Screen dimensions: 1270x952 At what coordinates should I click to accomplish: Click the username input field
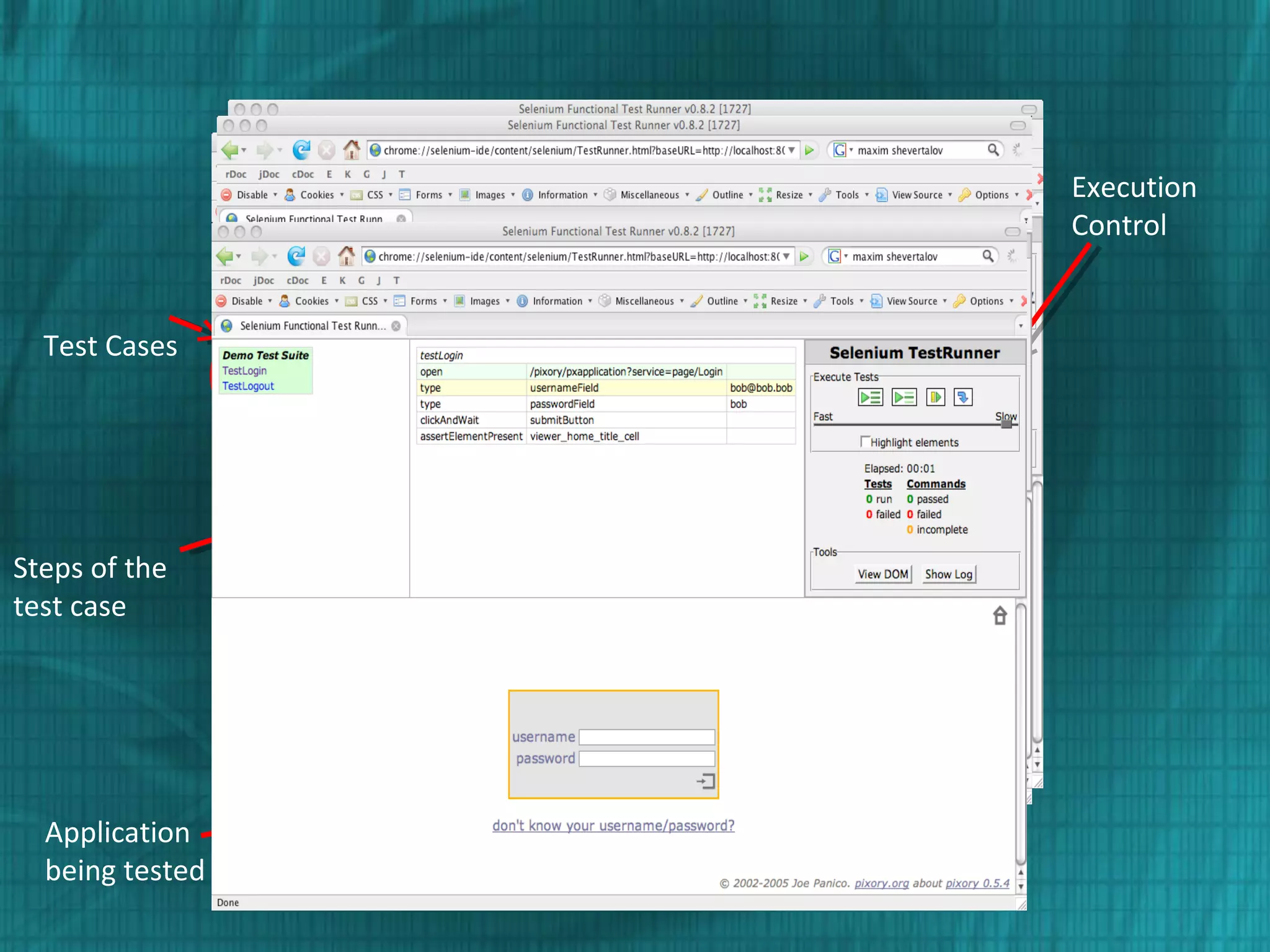click(647, 737)
